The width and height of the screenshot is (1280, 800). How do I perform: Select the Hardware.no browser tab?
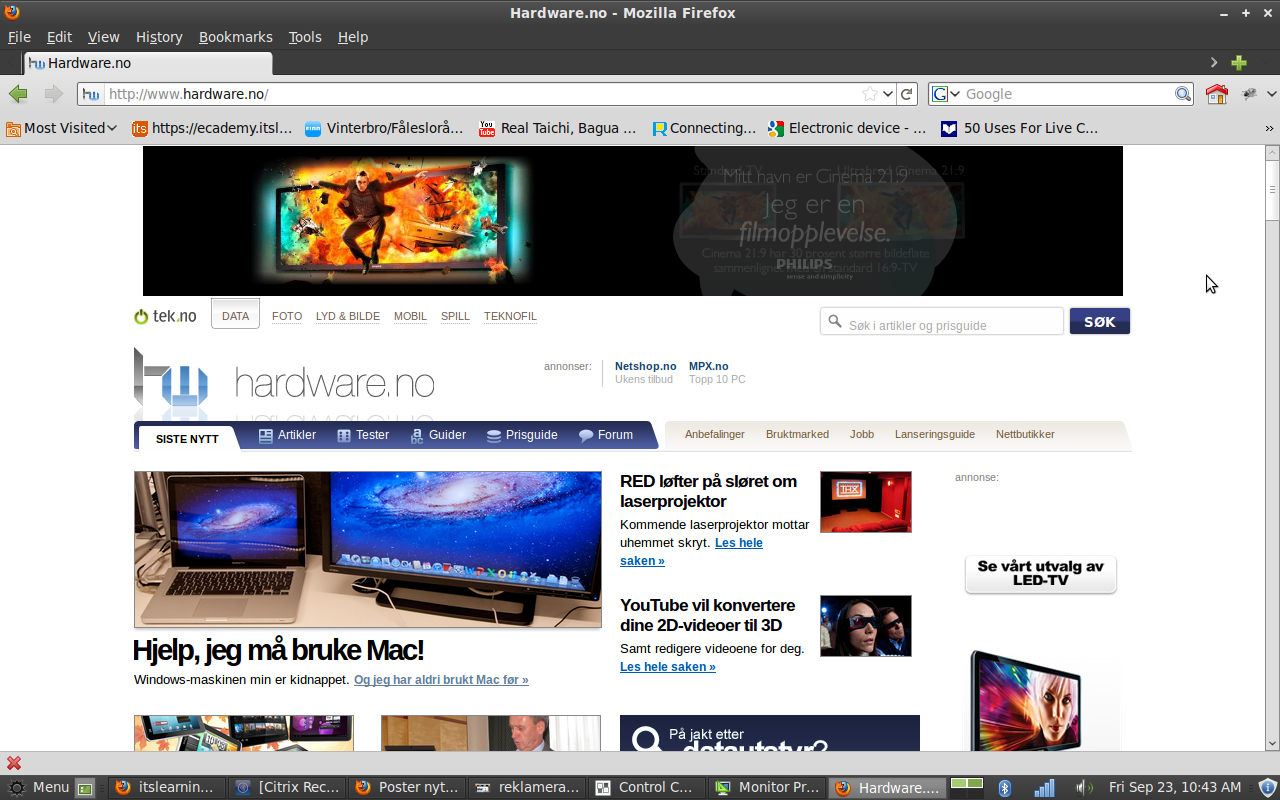148,63
